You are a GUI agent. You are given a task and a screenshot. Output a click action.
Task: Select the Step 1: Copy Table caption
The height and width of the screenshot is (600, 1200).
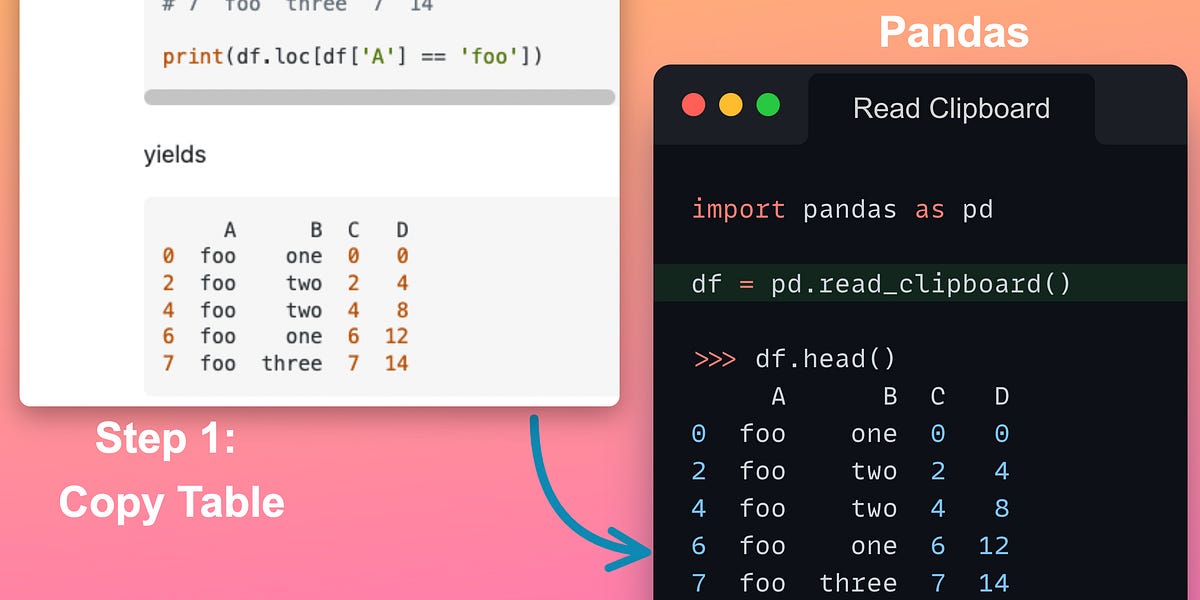pos(170,470)
